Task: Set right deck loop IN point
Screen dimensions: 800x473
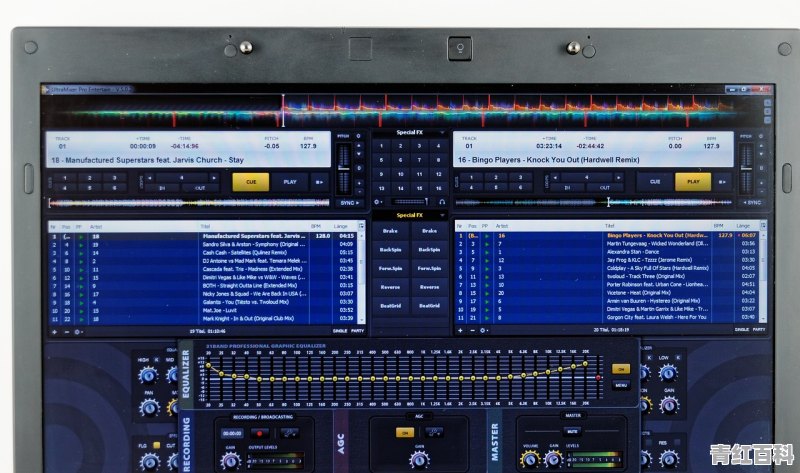Action: point(567,188)
